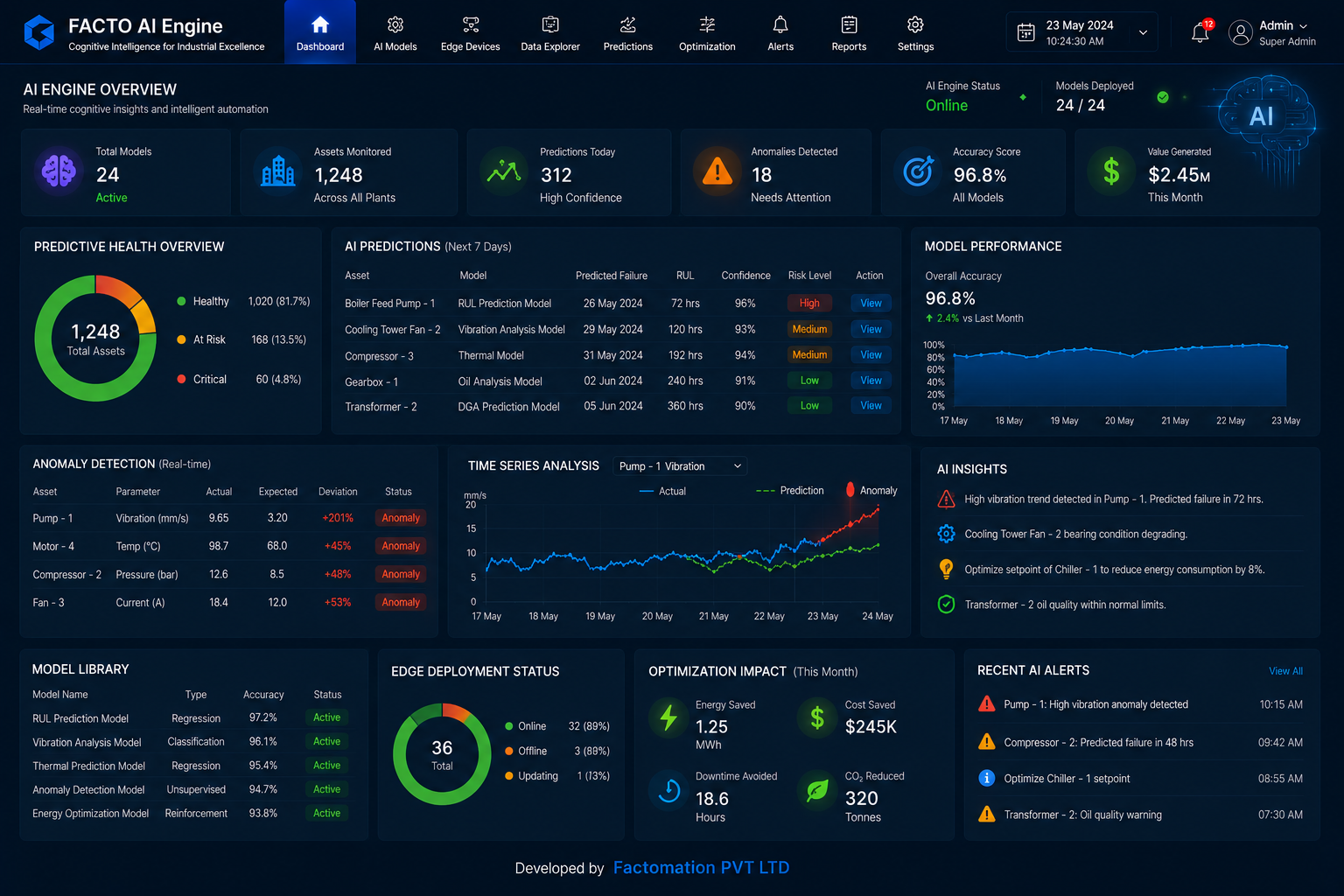The image size is (1344, 896).
Task: Click the clock Downtime Avoided icon
Action: tap(668, 790)
